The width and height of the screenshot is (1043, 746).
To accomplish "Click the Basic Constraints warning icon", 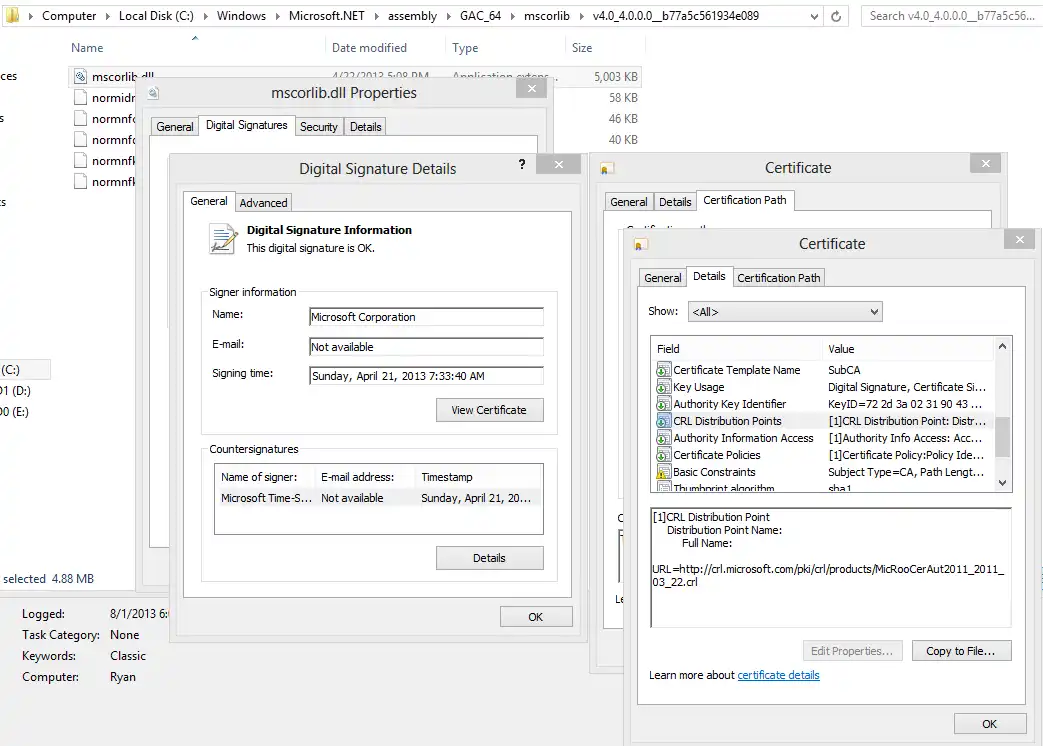I will (x=663, y=472).
